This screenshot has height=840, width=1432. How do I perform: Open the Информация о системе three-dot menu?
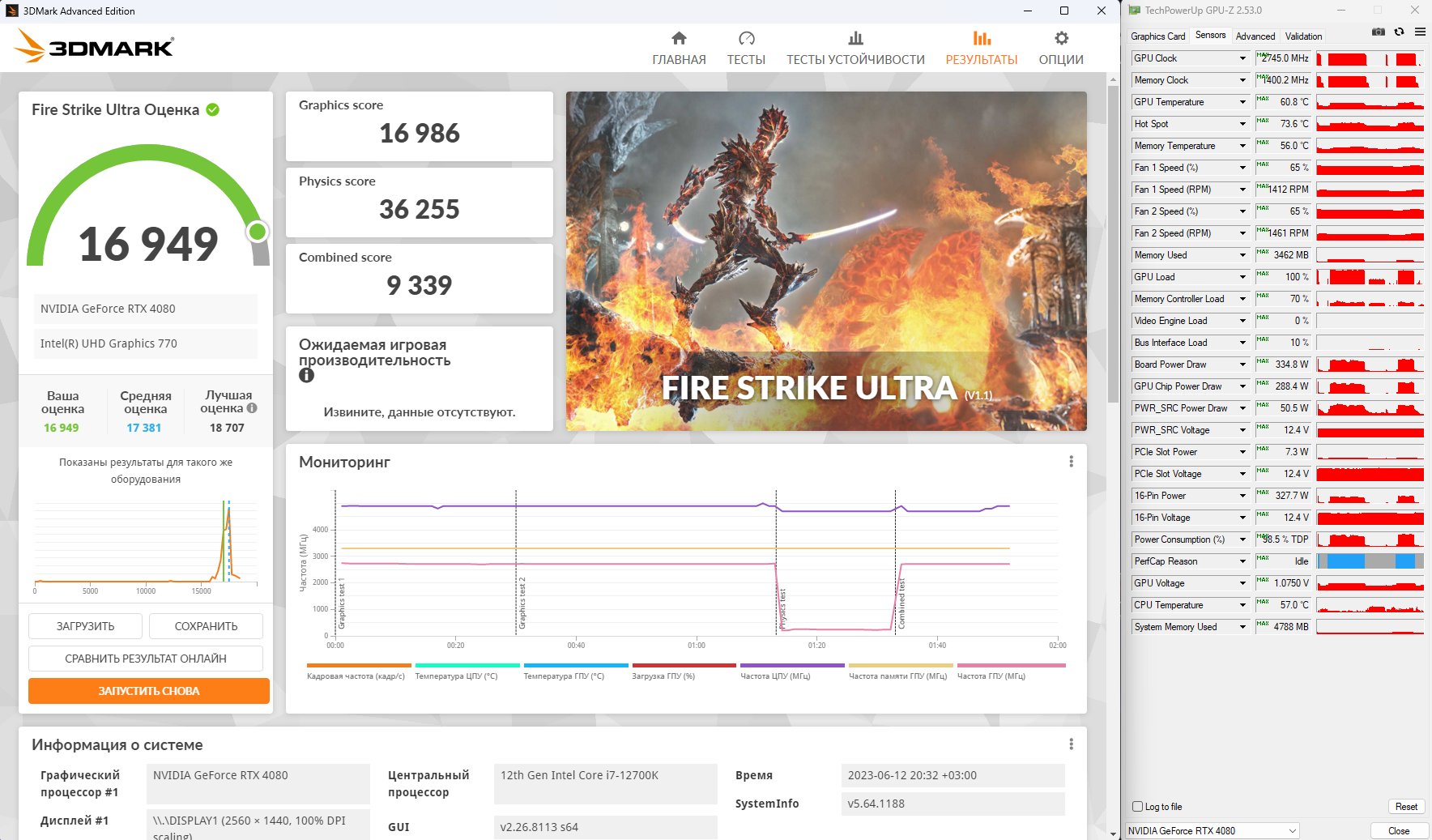[x=1071, y=744]
